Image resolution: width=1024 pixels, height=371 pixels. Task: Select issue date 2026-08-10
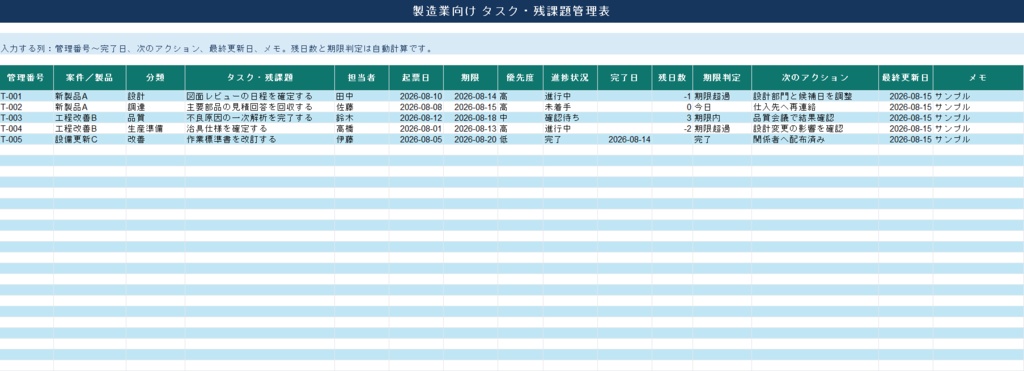[x=416, y=96]
